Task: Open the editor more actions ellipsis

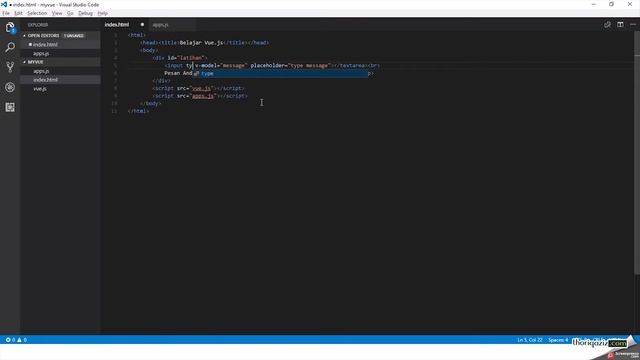Action: 633,24
